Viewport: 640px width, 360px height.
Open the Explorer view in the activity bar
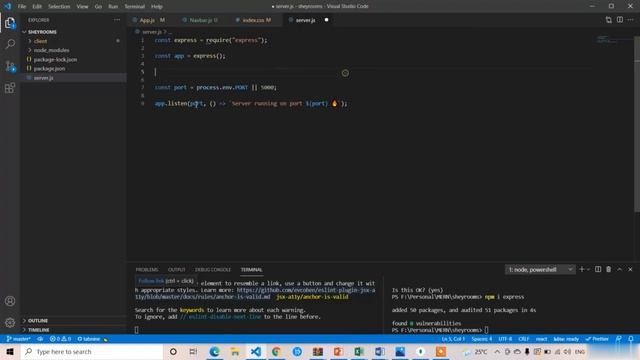pyautogui.click(x=10, y=23)
